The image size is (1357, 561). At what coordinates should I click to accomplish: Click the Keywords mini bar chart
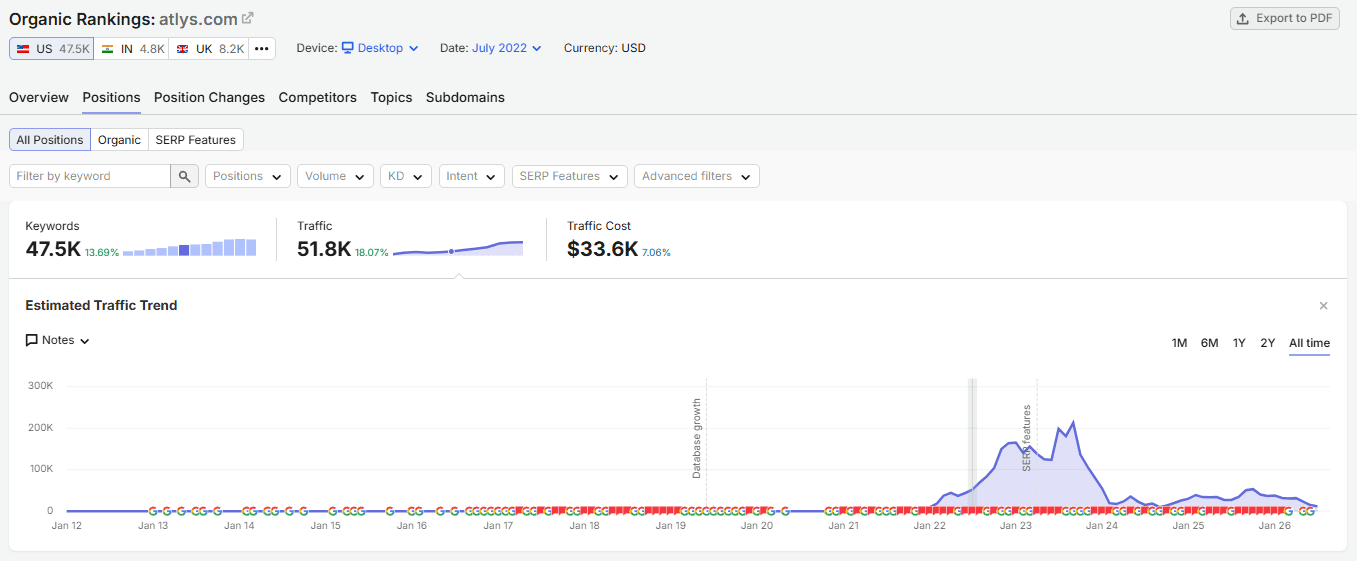click(x=190, y=248)
